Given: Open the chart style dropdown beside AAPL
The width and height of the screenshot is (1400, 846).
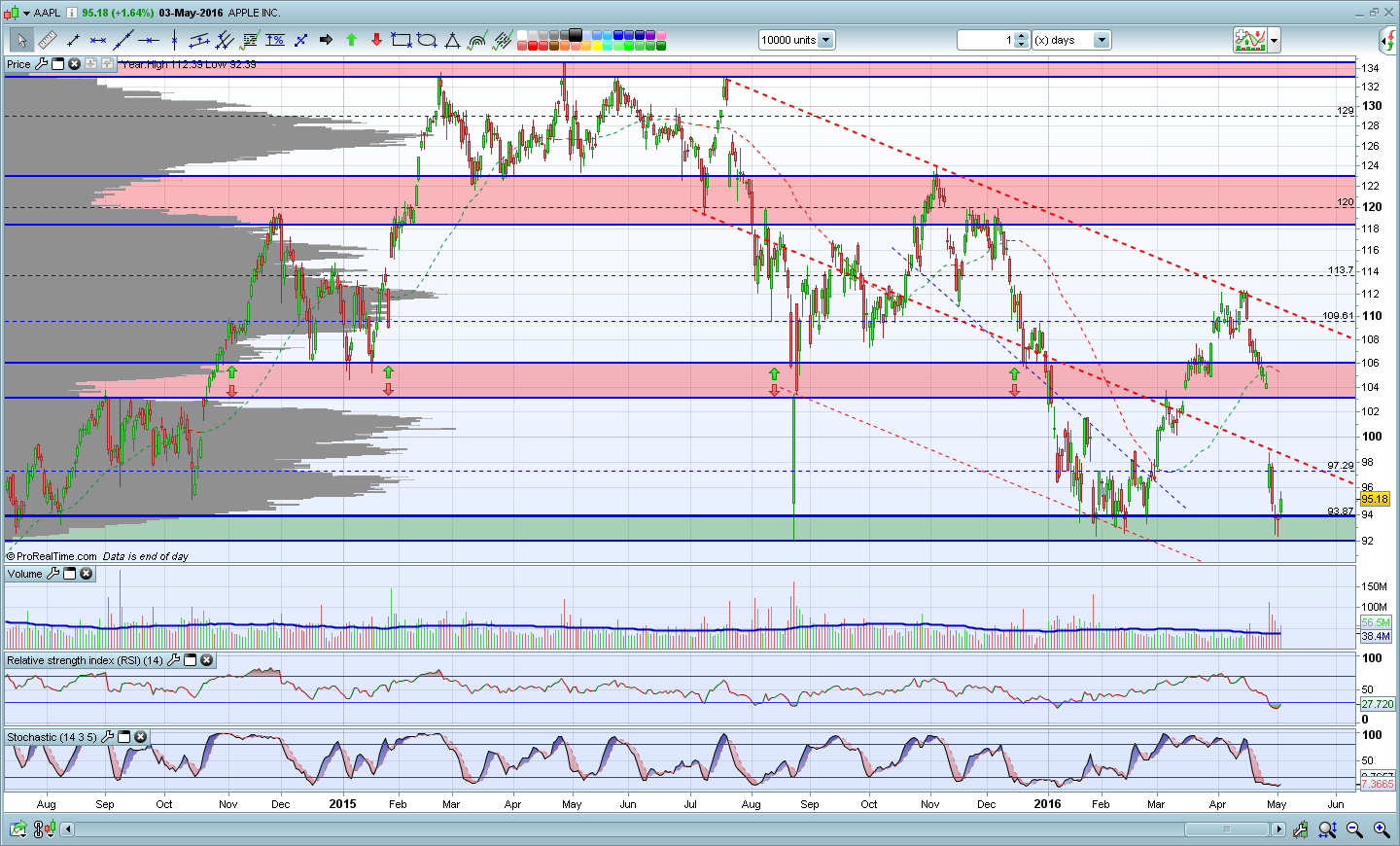Looking at the screenshot, I should pos(26,13).
